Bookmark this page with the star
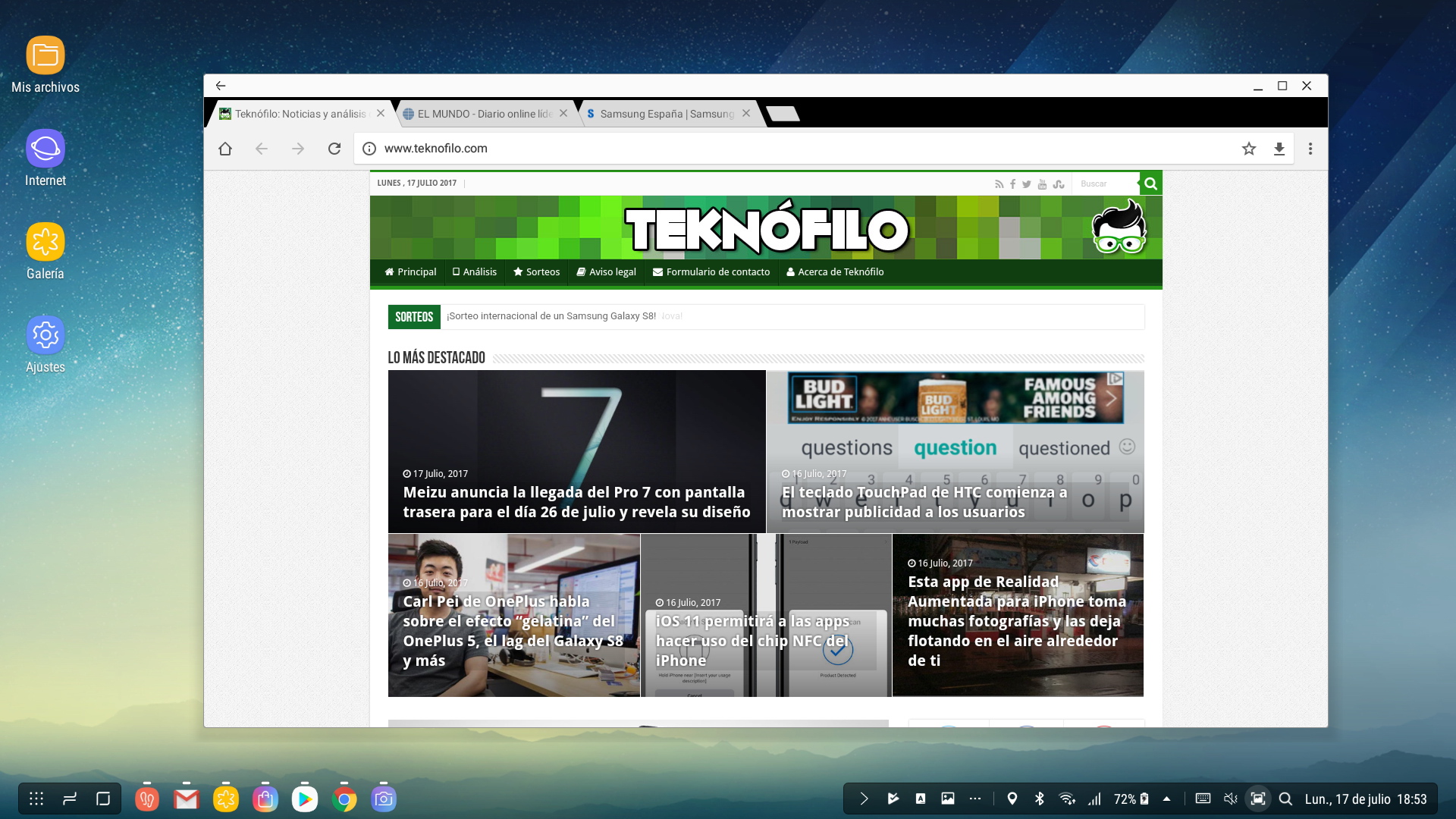 point(1249,149)
